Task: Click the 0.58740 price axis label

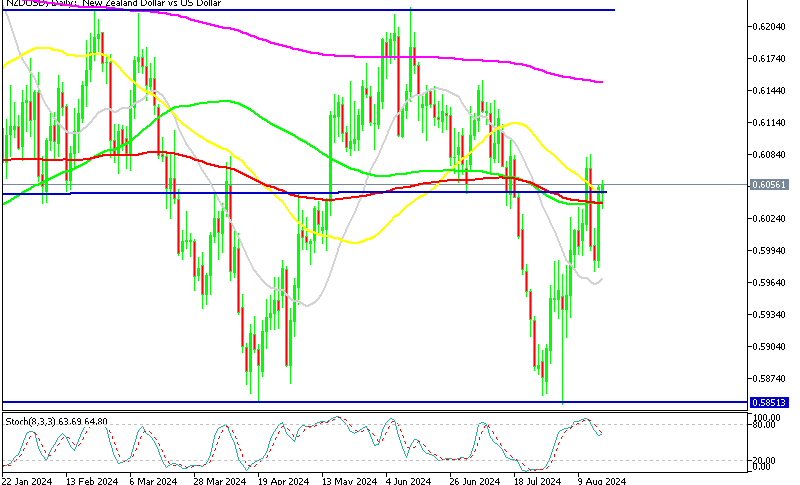Action: [x=770, y=379]
